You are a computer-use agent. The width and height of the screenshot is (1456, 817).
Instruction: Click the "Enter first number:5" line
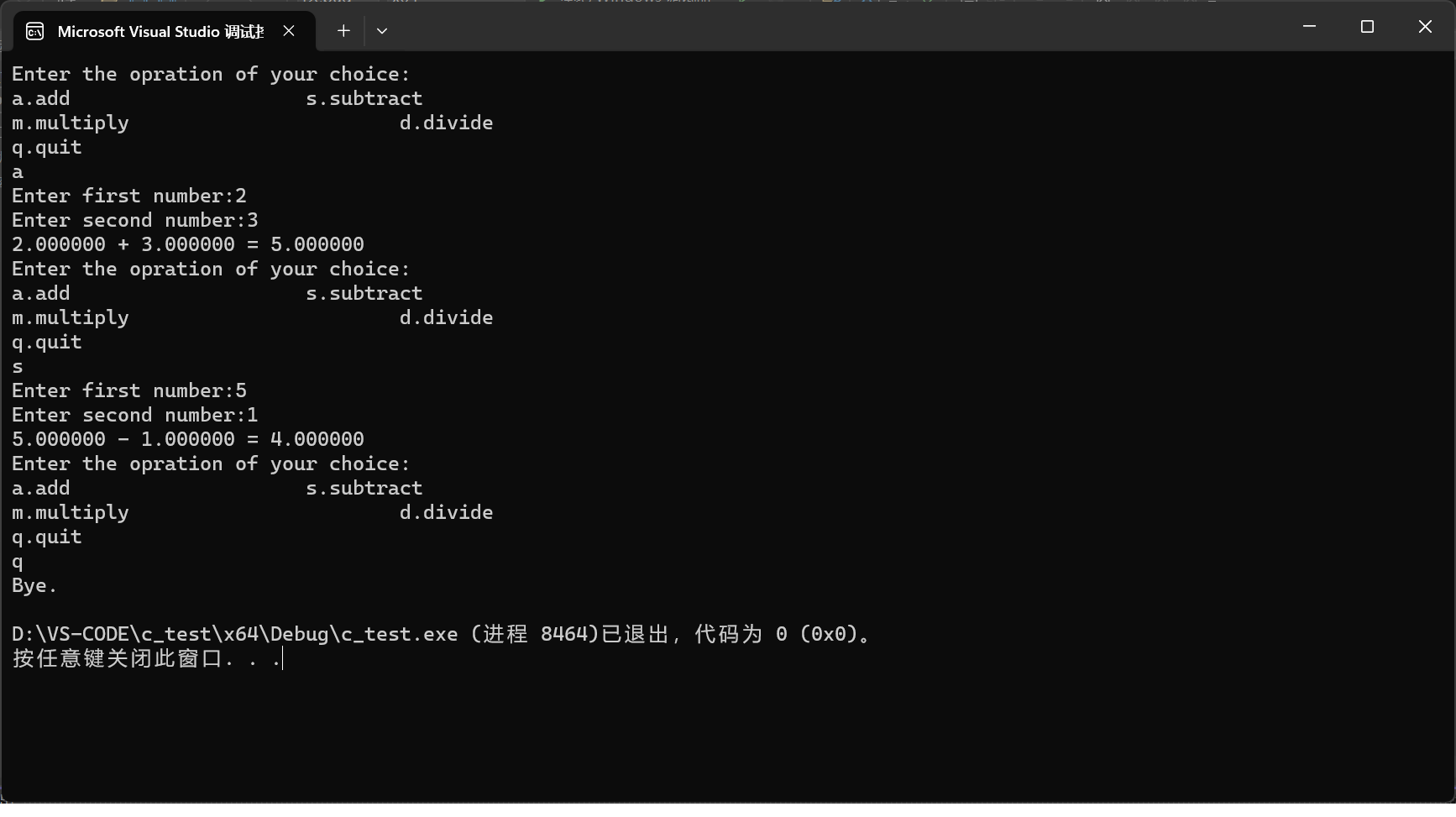click(129, 390)
